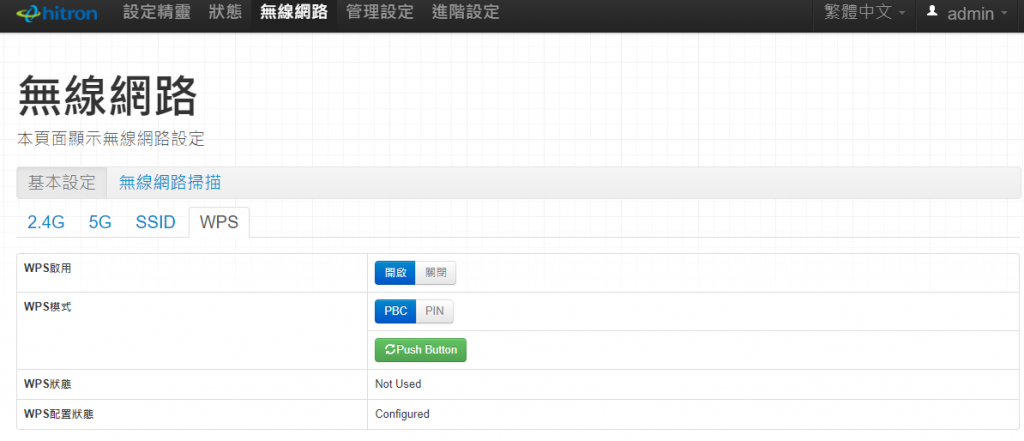1024x441 pixels.
Task: Switch to the 基本設定 section
Action: tap(62, 182)
